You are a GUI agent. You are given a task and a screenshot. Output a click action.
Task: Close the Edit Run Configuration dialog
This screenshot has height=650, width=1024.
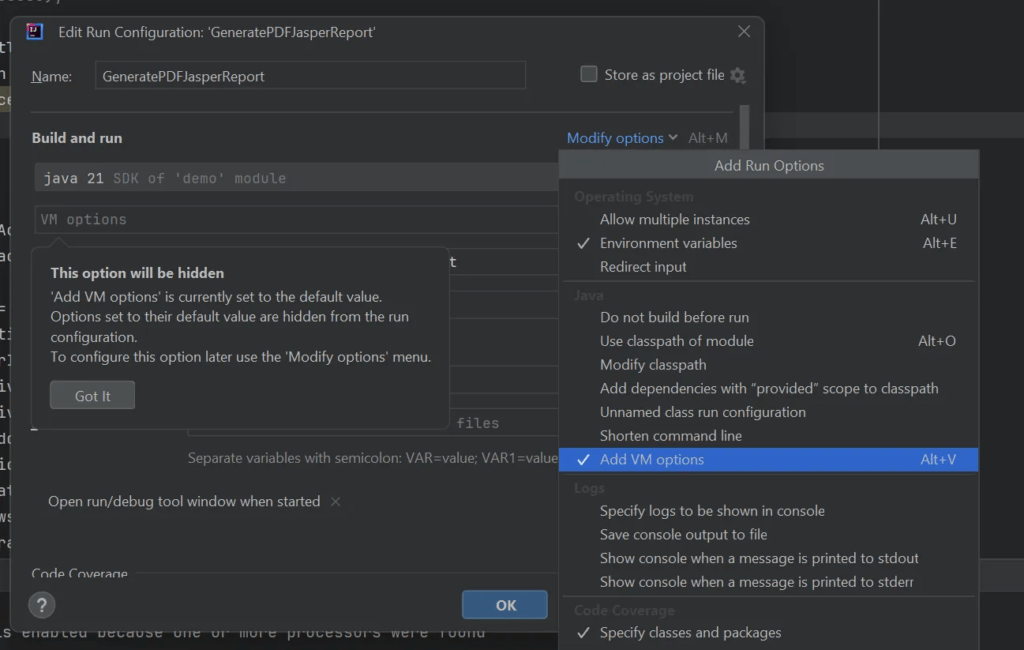pos(743,32)
